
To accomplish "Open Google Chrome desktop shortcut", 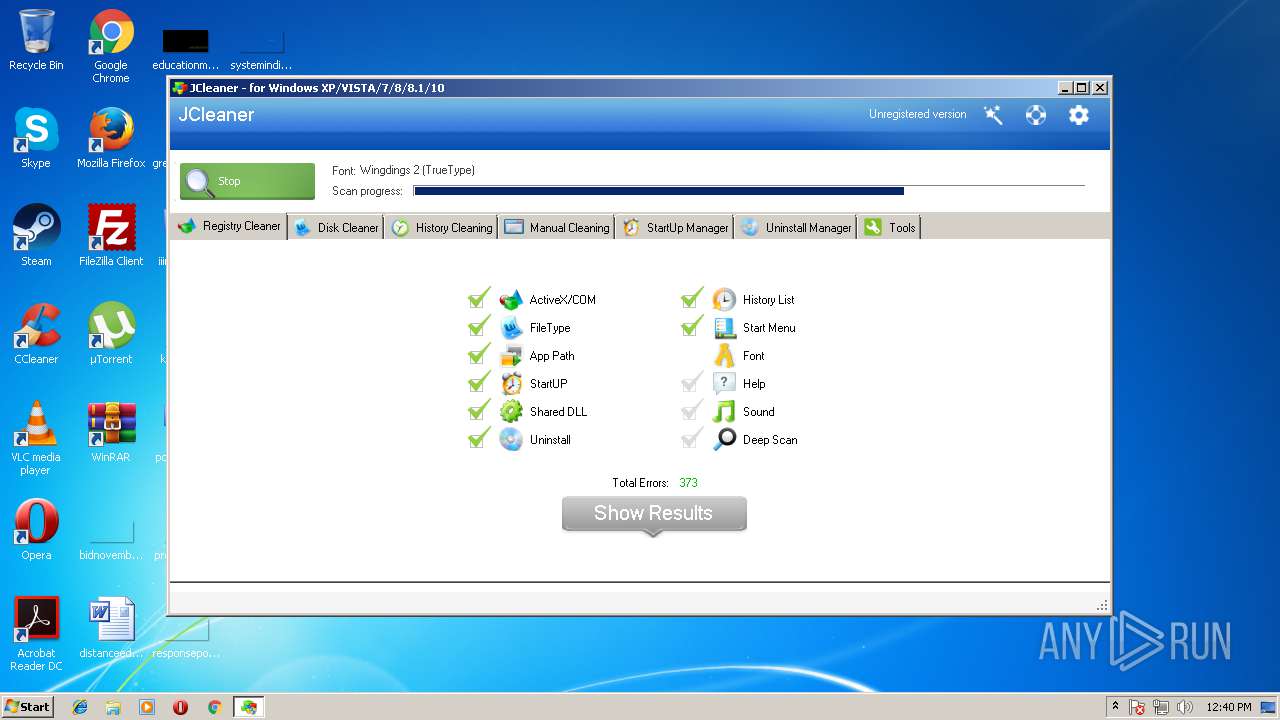I will (111, 46).
